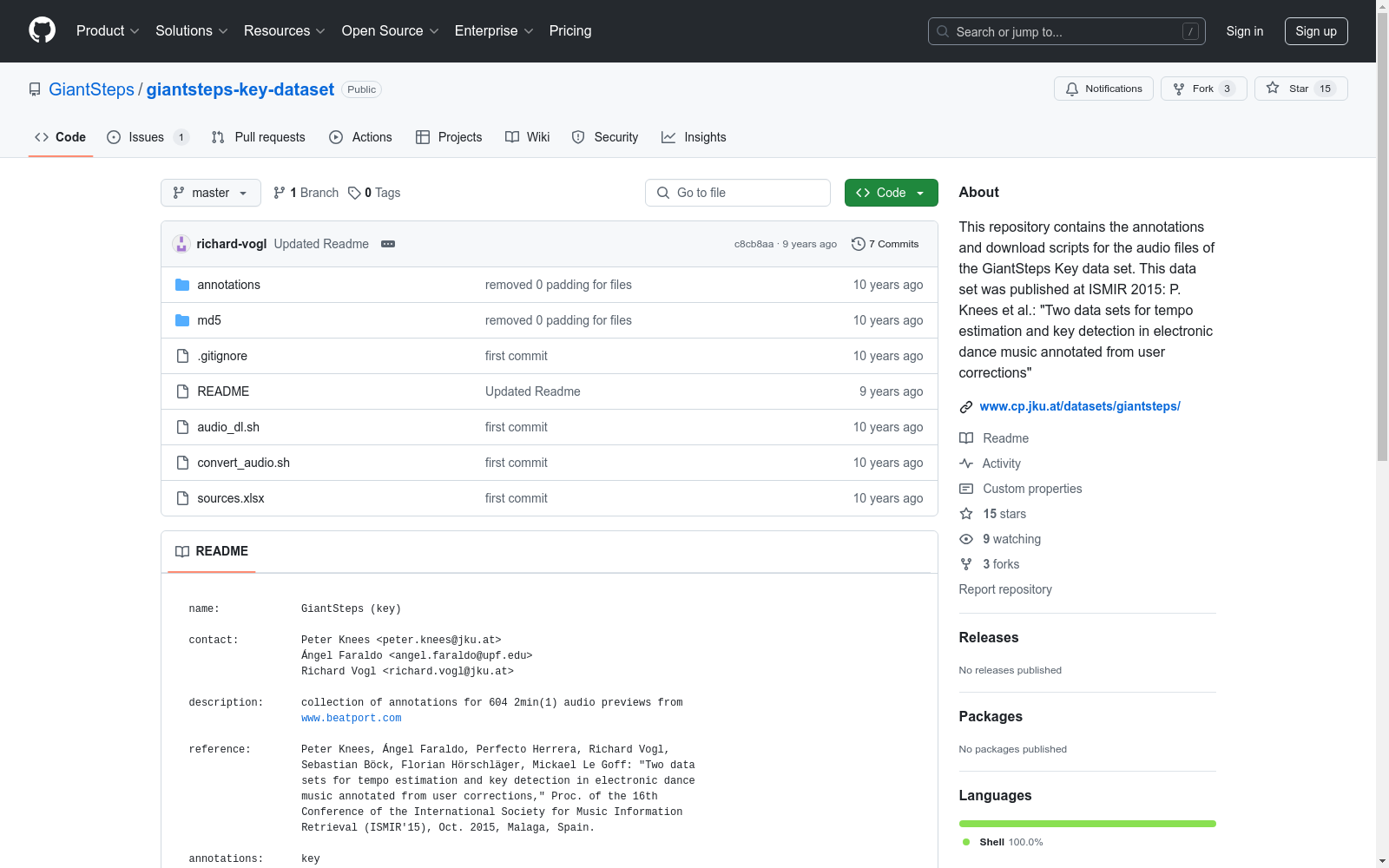Image resolution: width=1389 pixels, height=868 pixels.
Task: Open the green Code dropdown button
Action: point(891,193)
